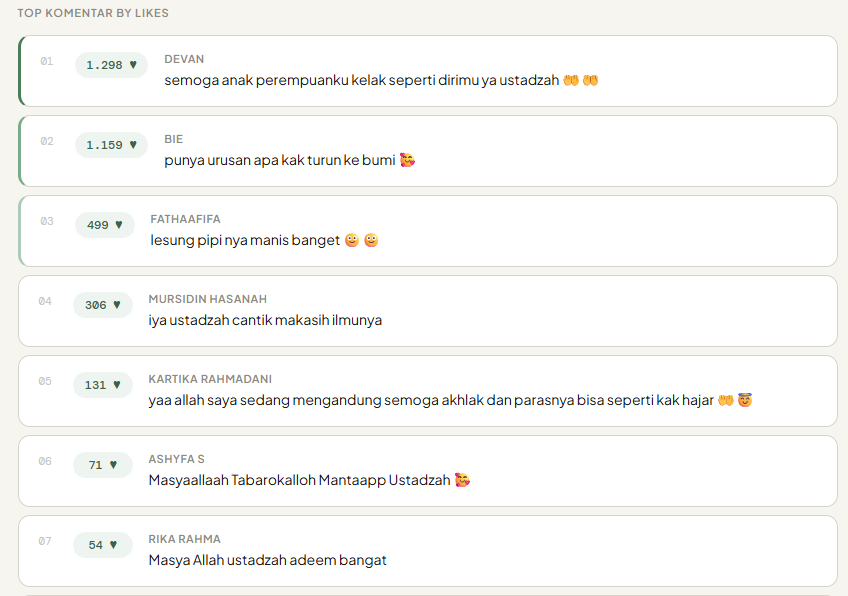Select the username FATHAAFIFA

pyautogui.click(x=186, y=219)
